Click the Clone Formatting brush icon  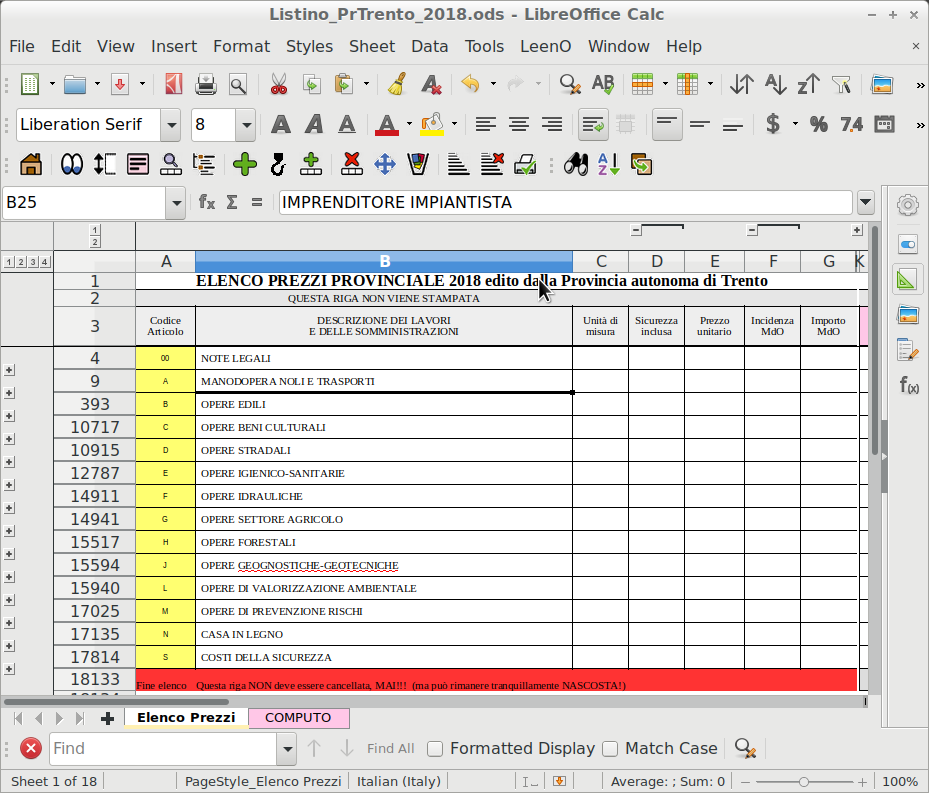point(397,84)
